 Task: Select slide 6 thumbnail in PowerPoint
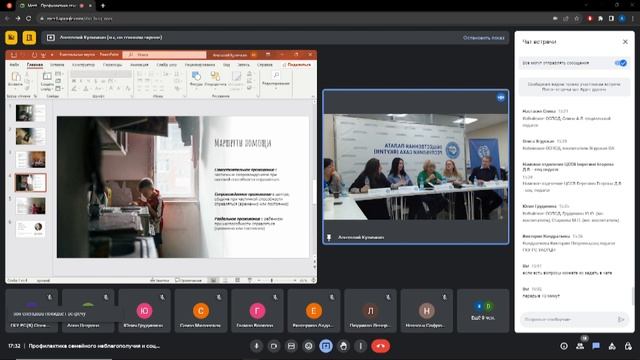coord(30,229)
